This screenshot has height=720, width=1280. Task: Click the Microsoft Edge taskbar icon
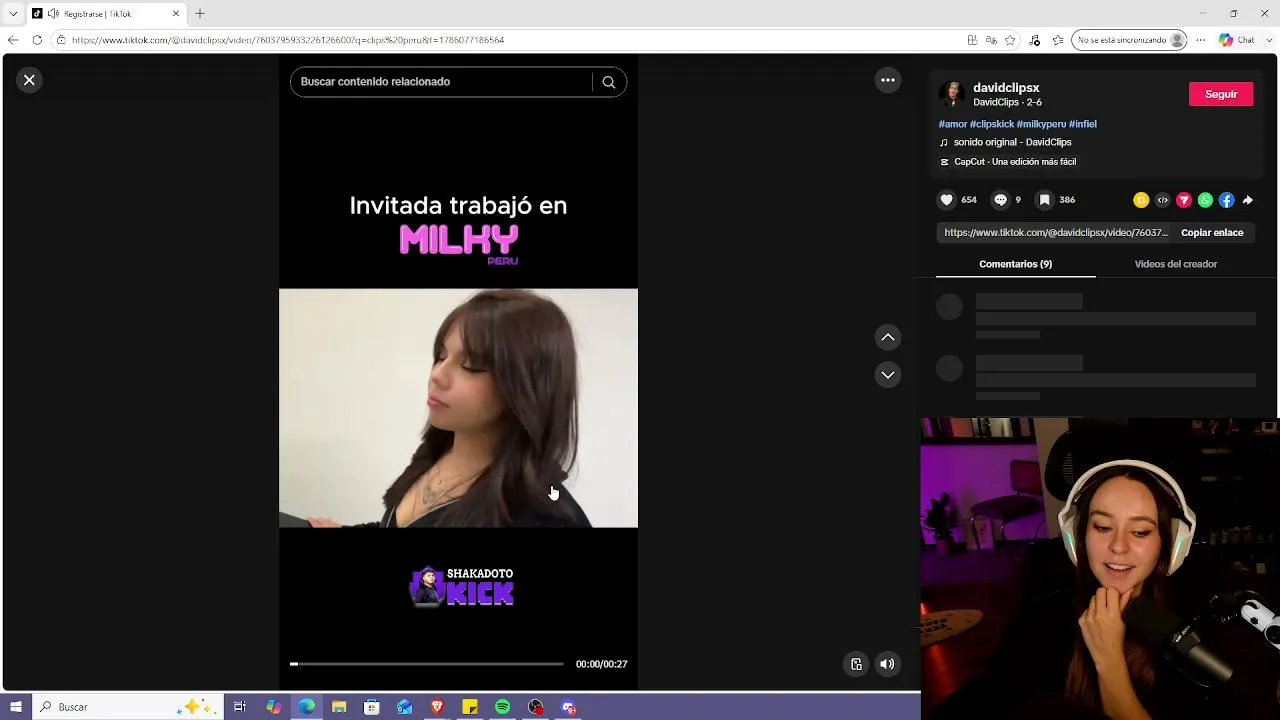(306, 707)
